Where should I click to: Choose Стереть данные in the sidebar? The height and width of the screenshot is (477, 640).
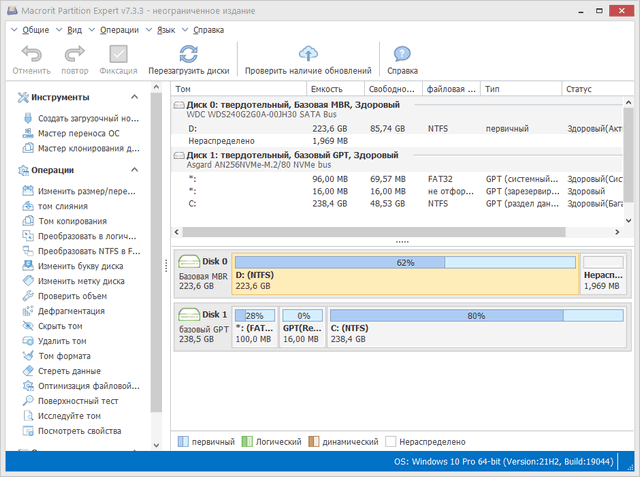75,371
